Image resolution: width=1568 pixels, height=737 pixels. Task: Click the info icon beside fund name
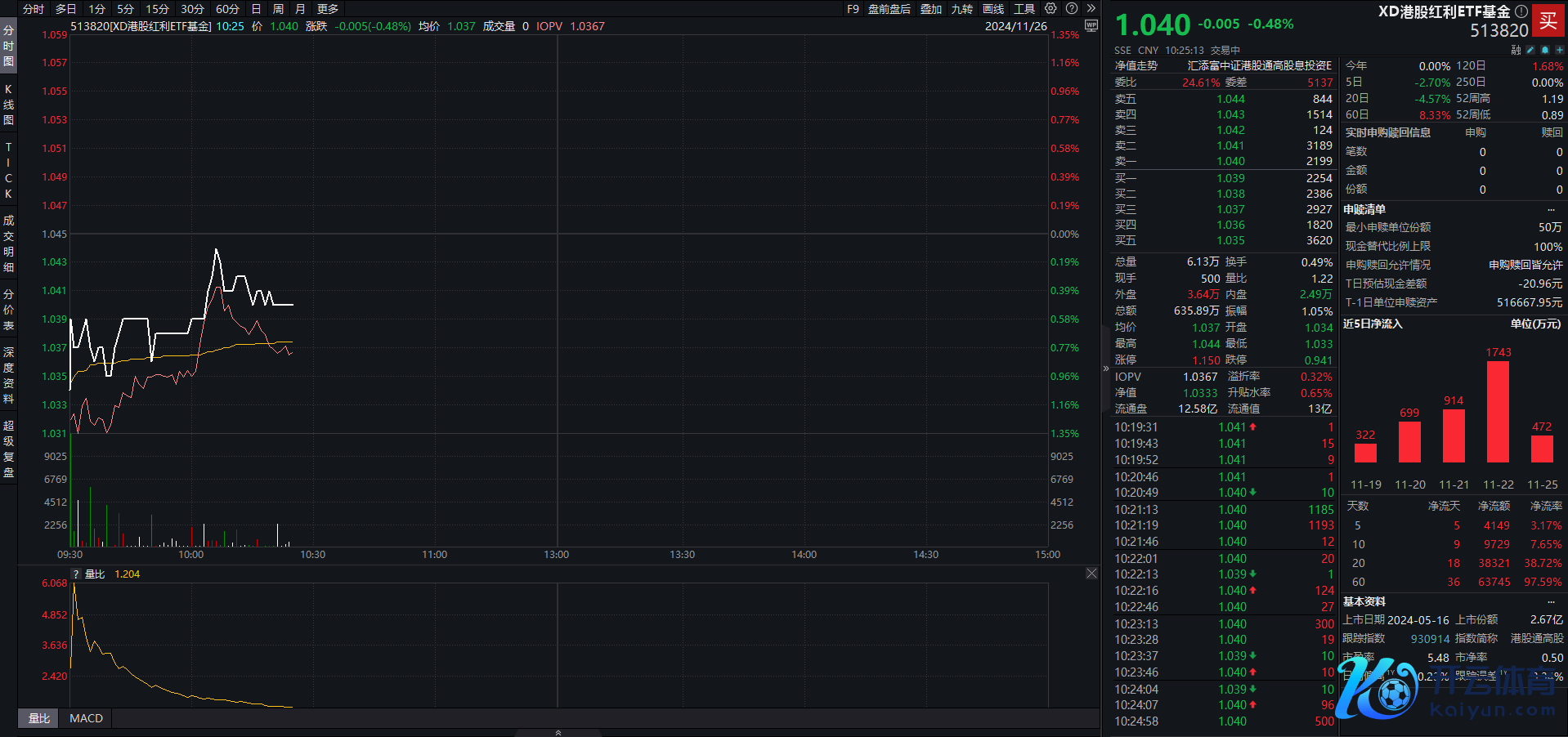point(1521,11)
